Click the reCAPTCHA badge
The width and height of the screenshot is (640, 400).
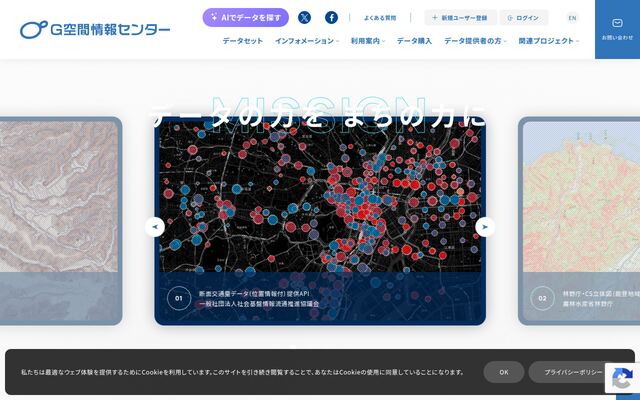(622, 378)
